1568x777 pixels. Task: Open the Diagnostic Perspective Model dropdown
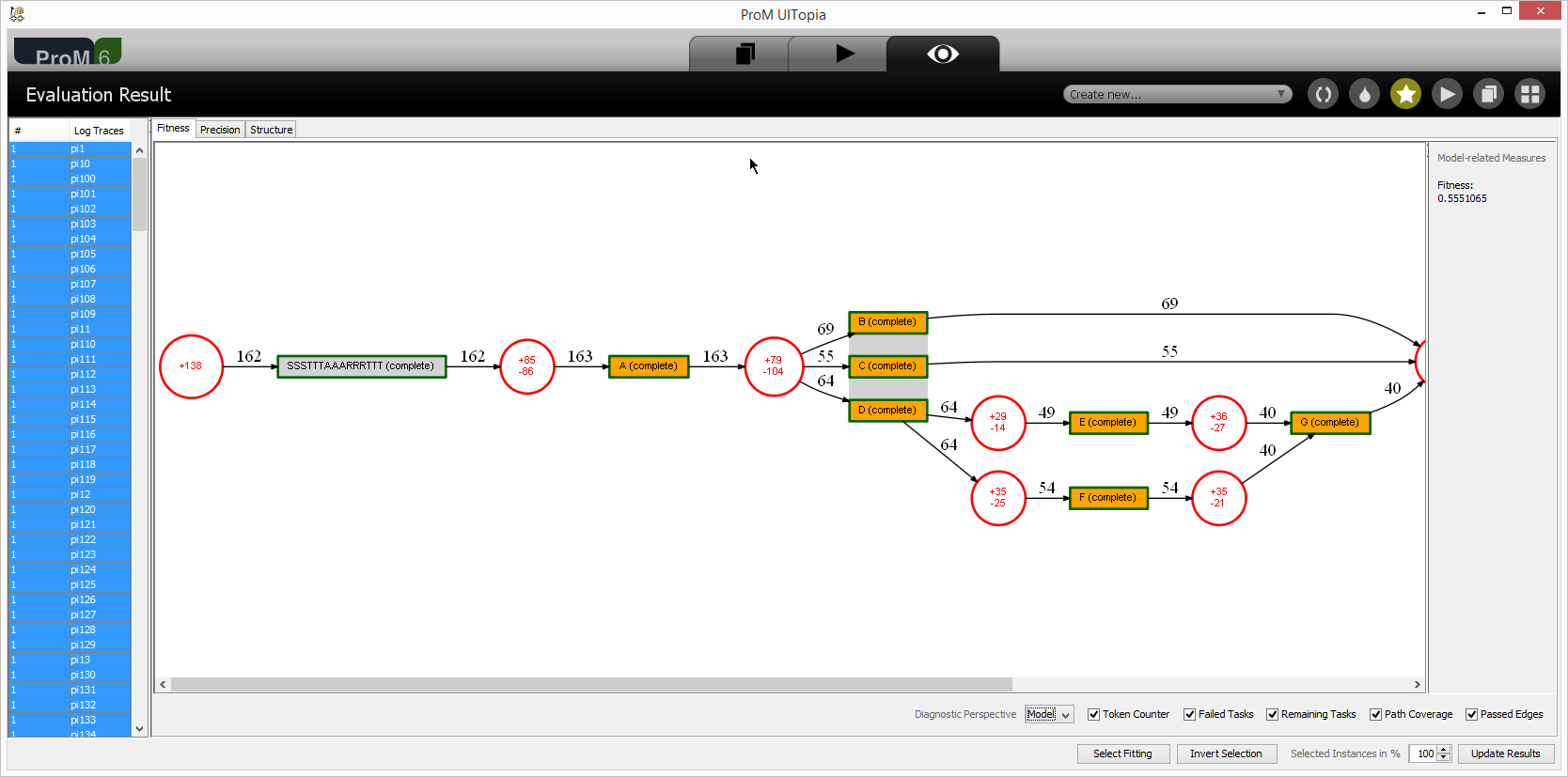click(x=1049, y=714)
